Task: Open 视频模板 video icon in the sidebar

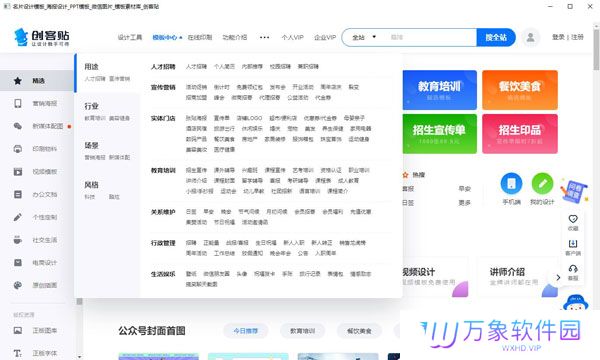Action: [18, 171]
